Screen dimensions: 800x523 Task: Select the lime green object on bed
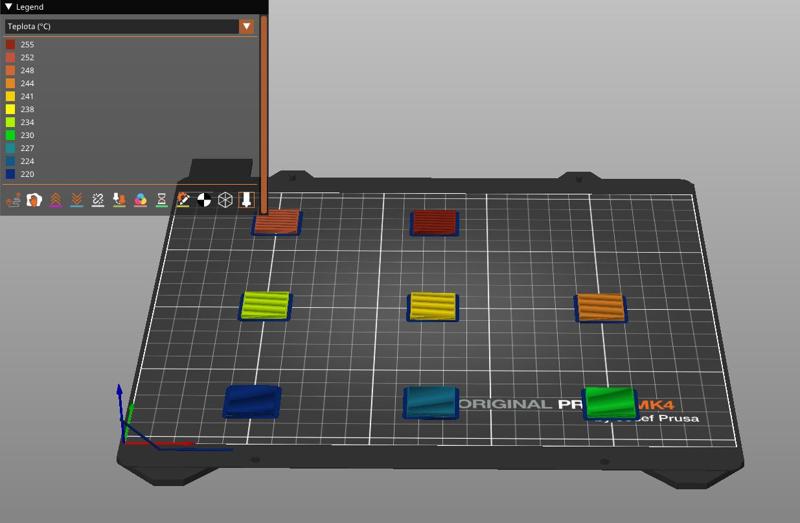265,306
